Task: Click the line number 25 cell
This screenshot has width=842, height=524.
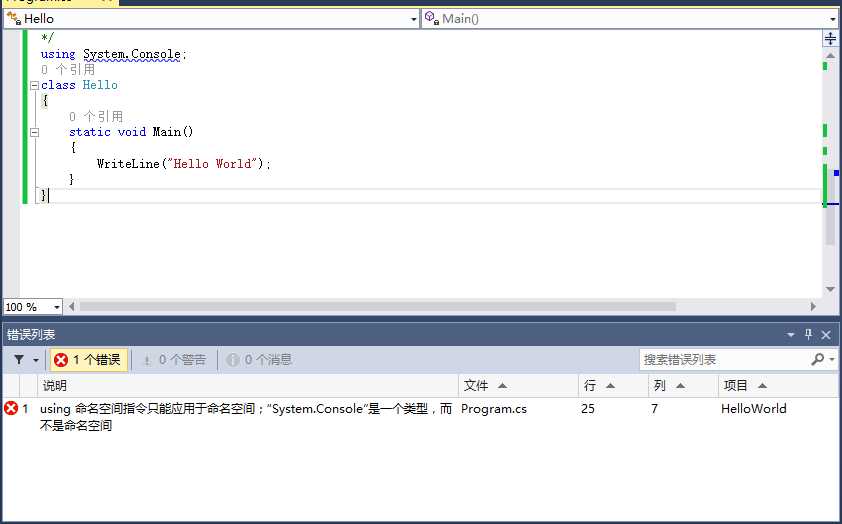Action: pos(587,409)
